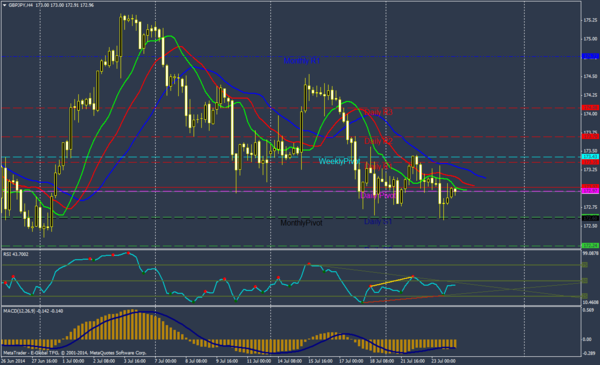
Task: Select the WeeklyPivot label
Action: pos(339,161)
